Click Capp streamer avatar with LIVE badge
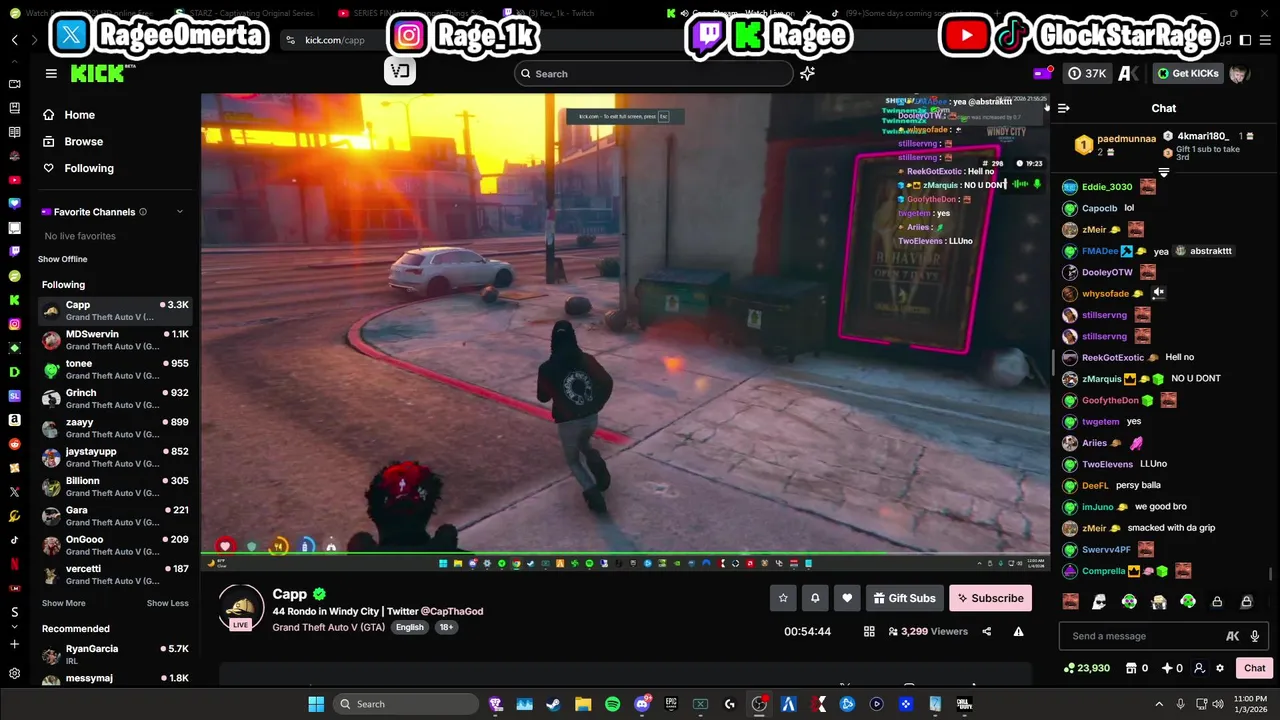The width and height of the screenshot is (1280, 720). pos(241,607)
